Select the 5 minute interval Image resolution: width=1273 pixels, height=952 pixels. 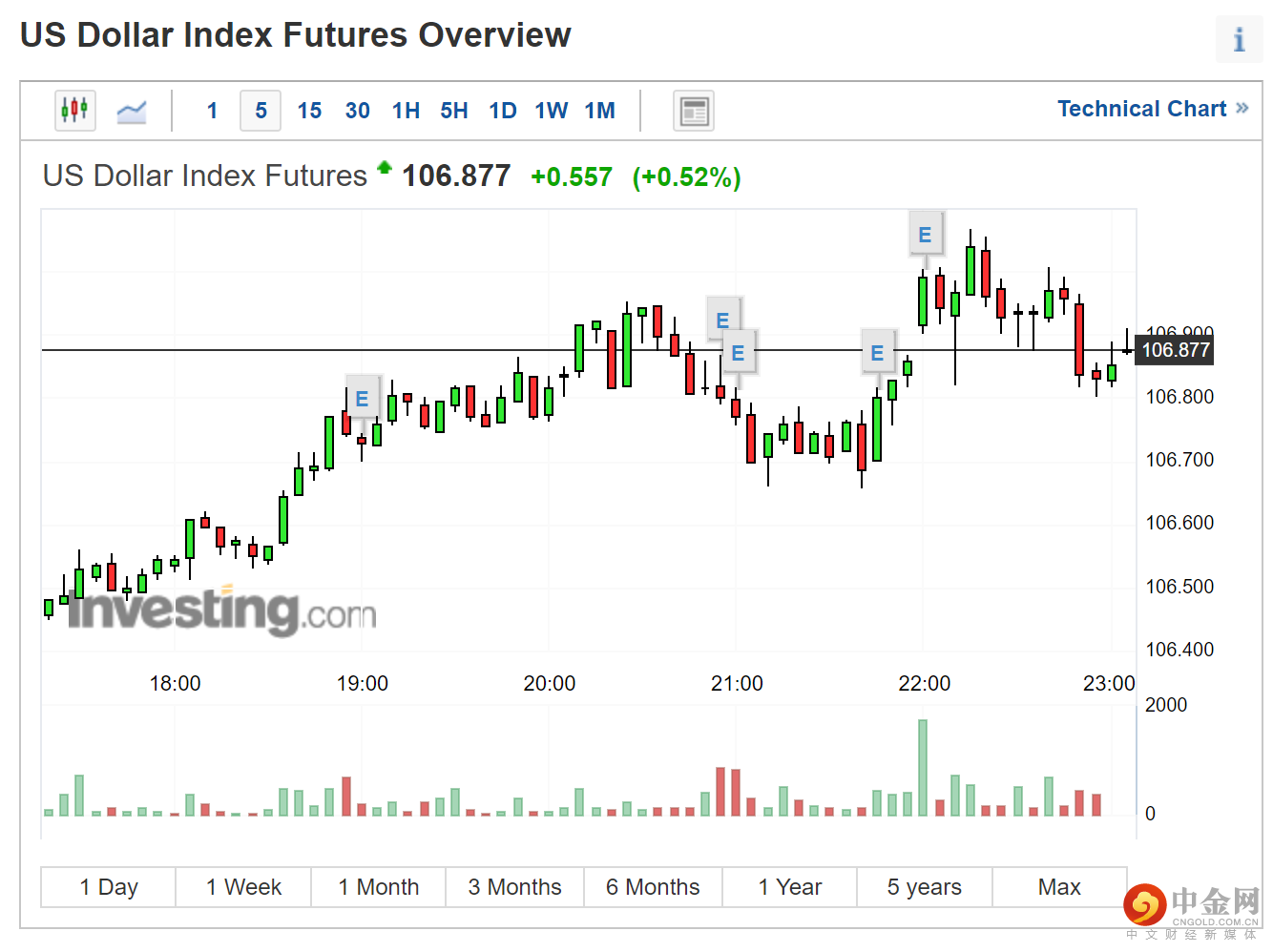[x=261, y=111]
